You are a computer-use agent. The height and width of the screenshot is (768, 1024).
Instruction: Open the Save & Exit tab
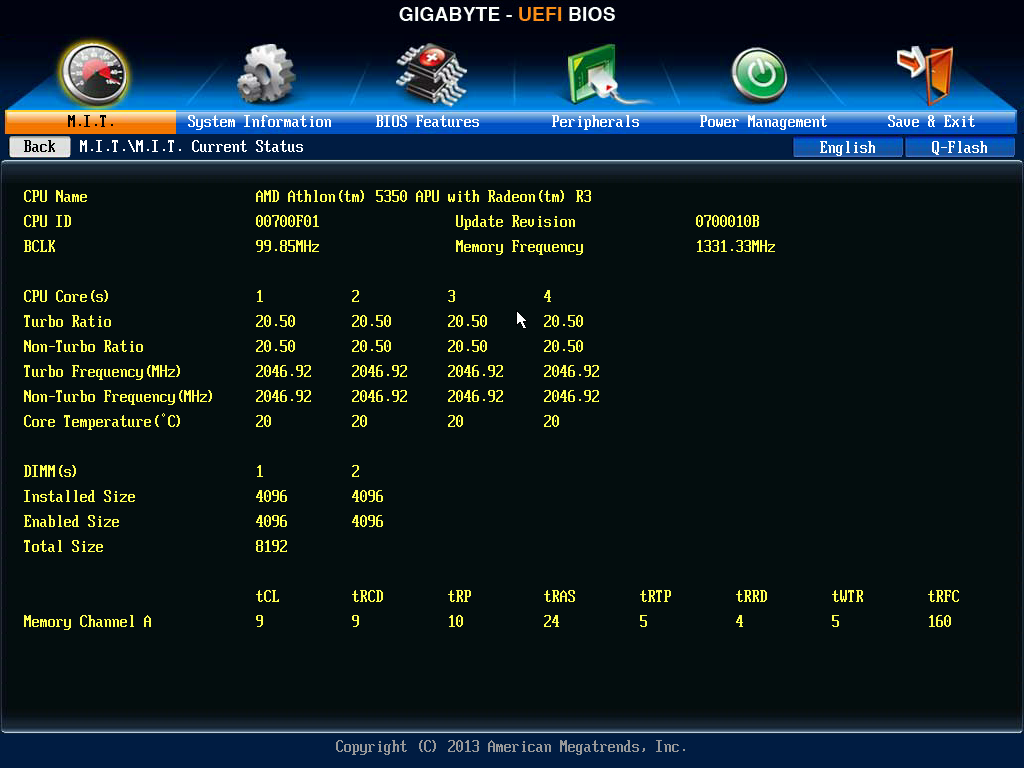click(x=931, y=121)
